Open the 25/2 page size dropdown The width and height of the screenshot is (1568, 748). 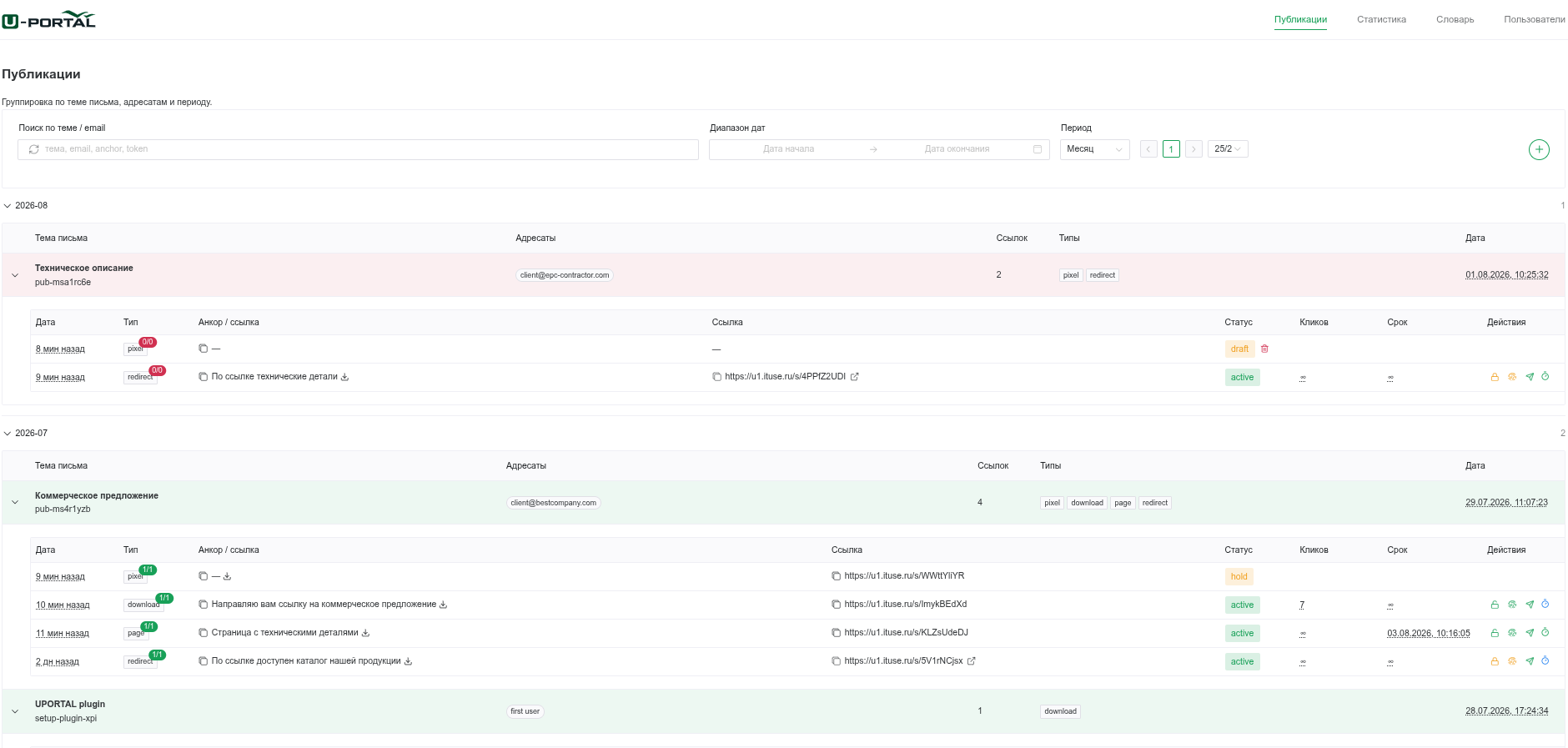[x=1228, y=149]
